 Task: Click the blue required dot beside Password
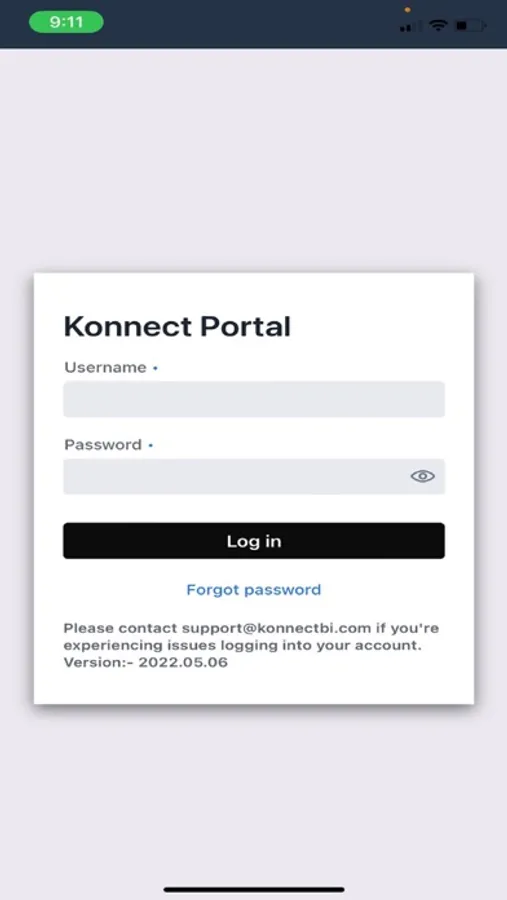150,445
